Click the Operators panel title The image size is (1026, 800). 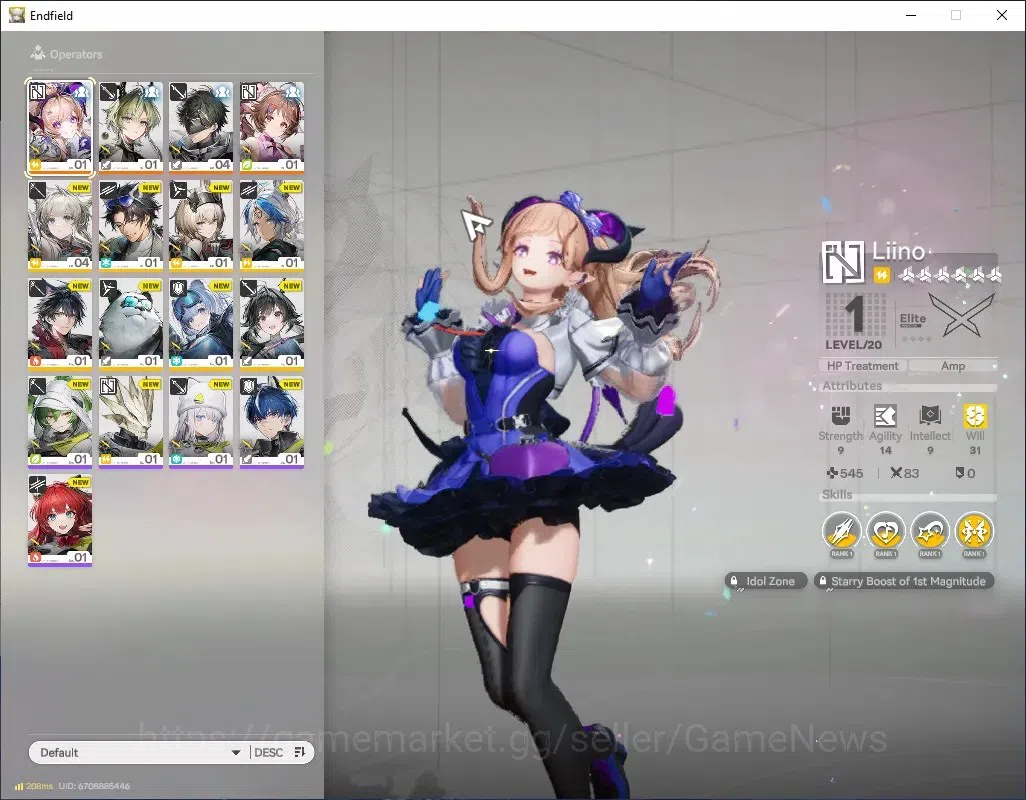(76, 54)
